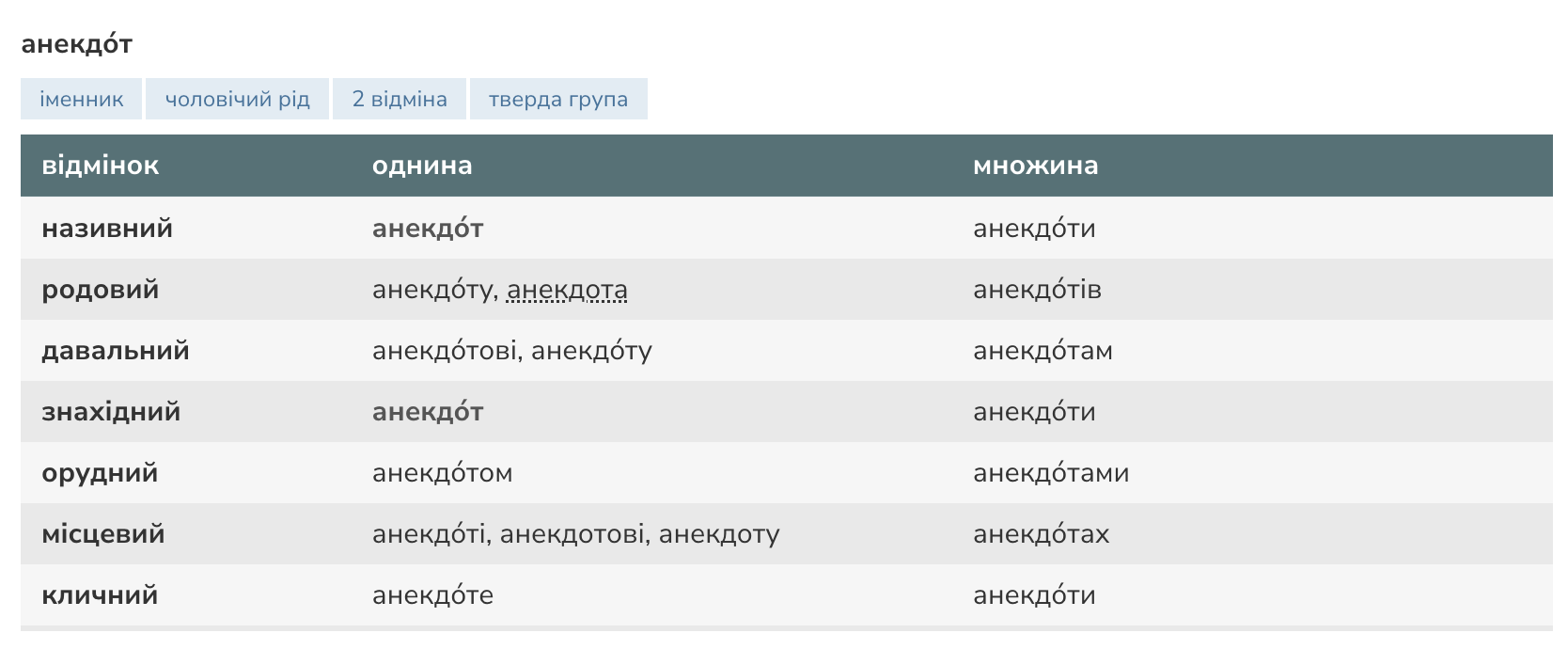Open the "2 відміна" tag
The image size is (1568, 649).
[x=400, y=100]
